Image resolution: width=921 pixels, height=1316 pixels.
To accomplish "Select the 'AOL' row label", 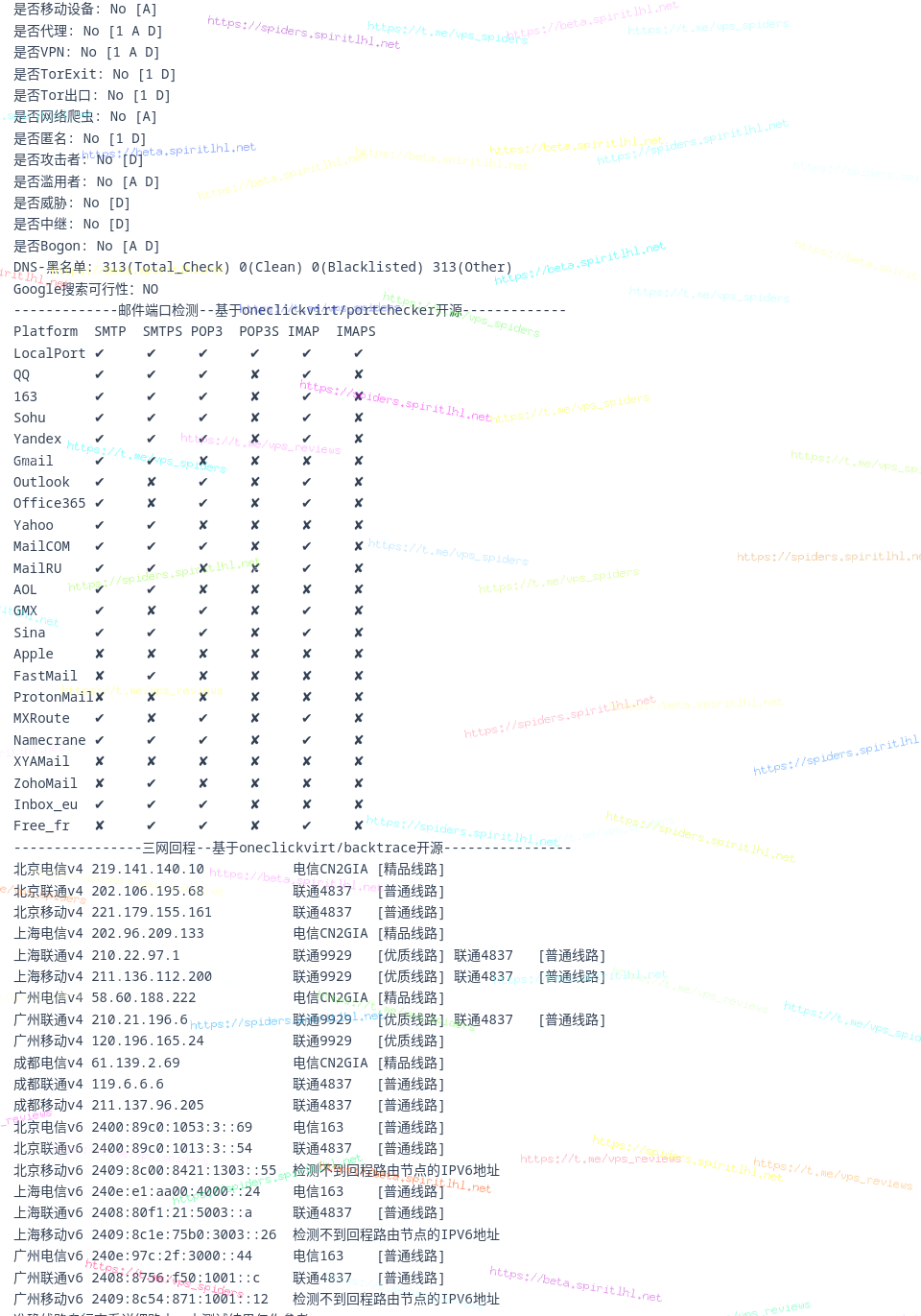I will click(x=26, y=590).
